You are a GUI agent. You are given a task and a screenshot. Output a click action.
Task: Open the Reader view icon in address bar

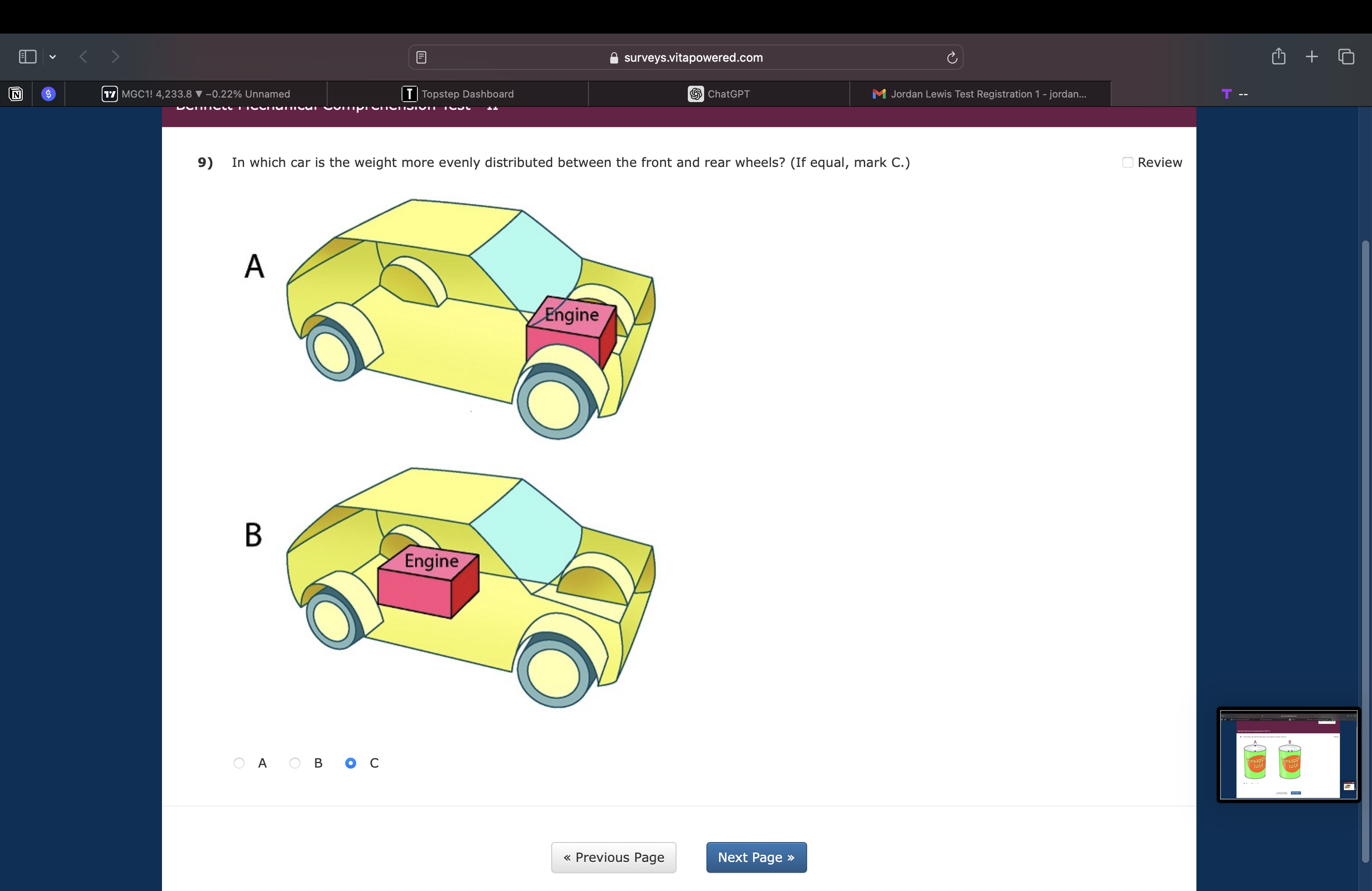click(x=421, y=57)
